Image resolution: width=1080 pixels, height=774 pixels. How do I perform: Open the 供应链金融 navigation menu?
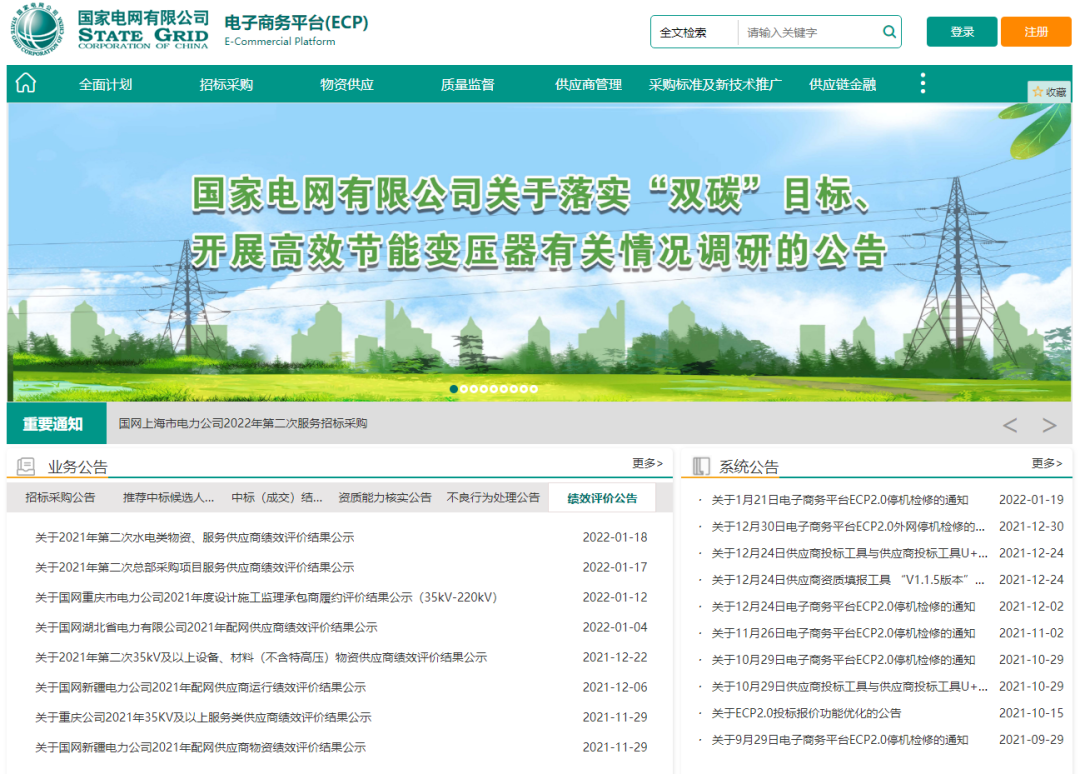tap(842, 85)
